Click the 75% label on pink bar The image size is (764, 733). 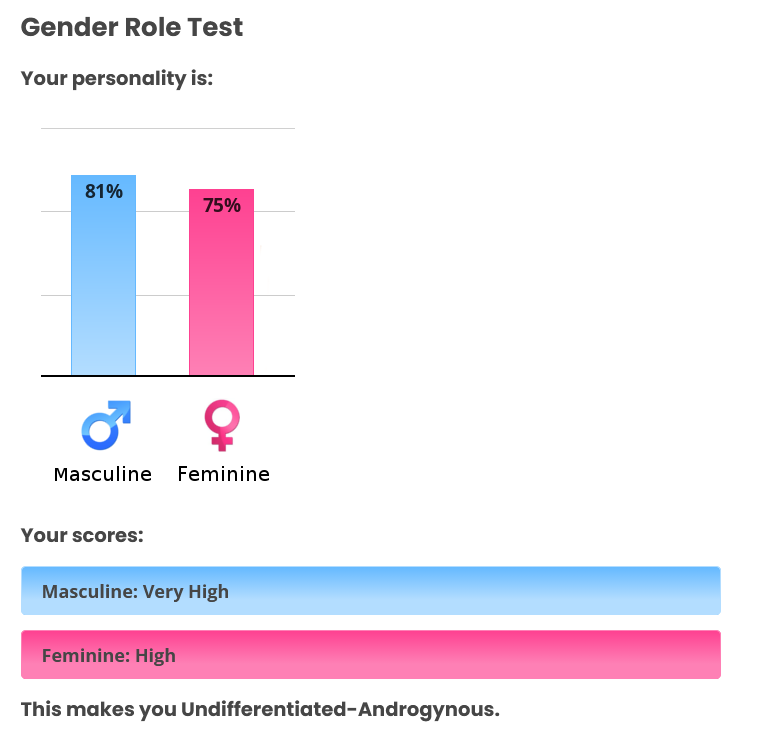click(222, 206)
